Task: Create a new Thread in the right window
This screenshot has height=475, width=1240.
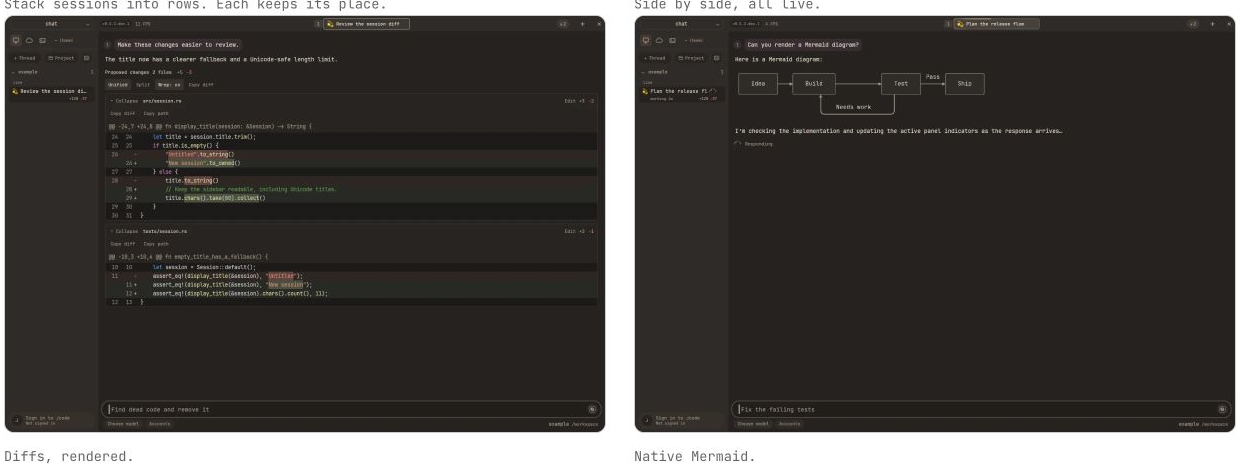Action: click(653, 58)
